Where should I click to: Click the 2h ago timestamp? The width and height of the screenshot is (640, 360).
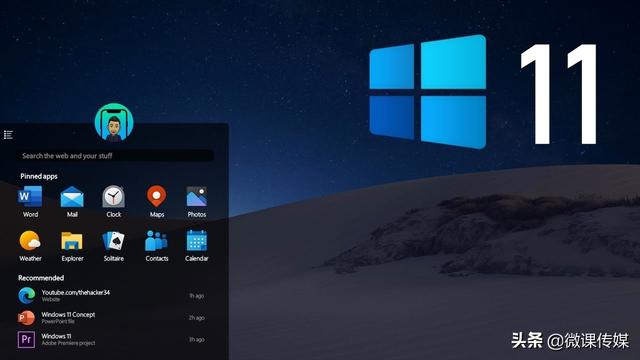click(x=197, y=318)
